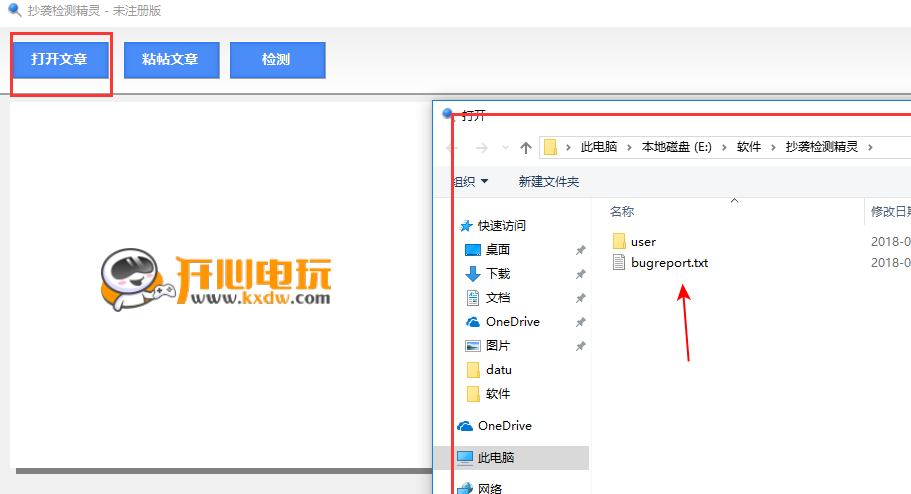Open the recent locations dropdown arrow
The height and width of the screenshot is (494, 911).
(505, 148)
